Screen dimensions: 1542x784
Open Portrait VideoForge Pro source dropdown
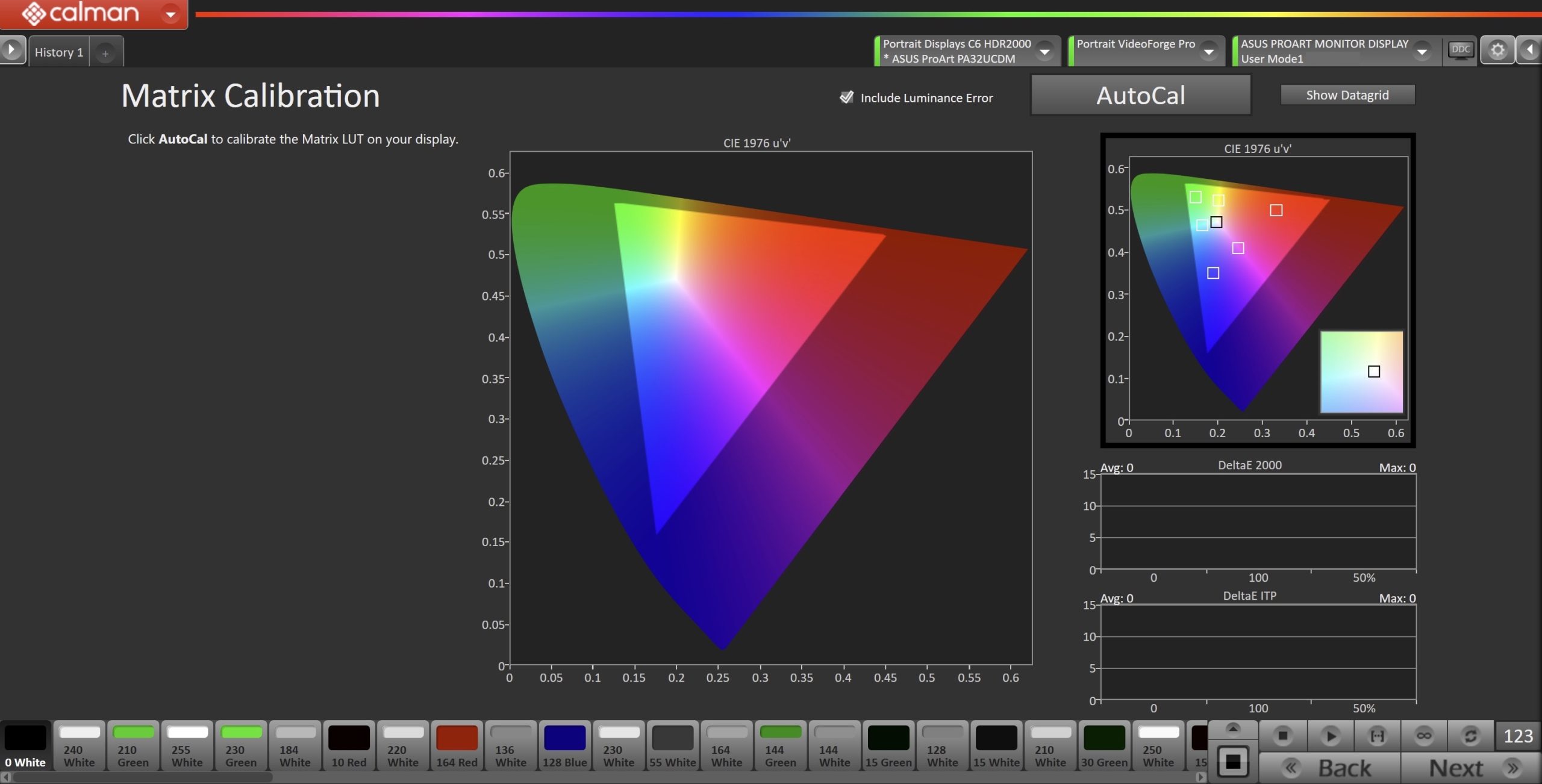point(1209,52)
